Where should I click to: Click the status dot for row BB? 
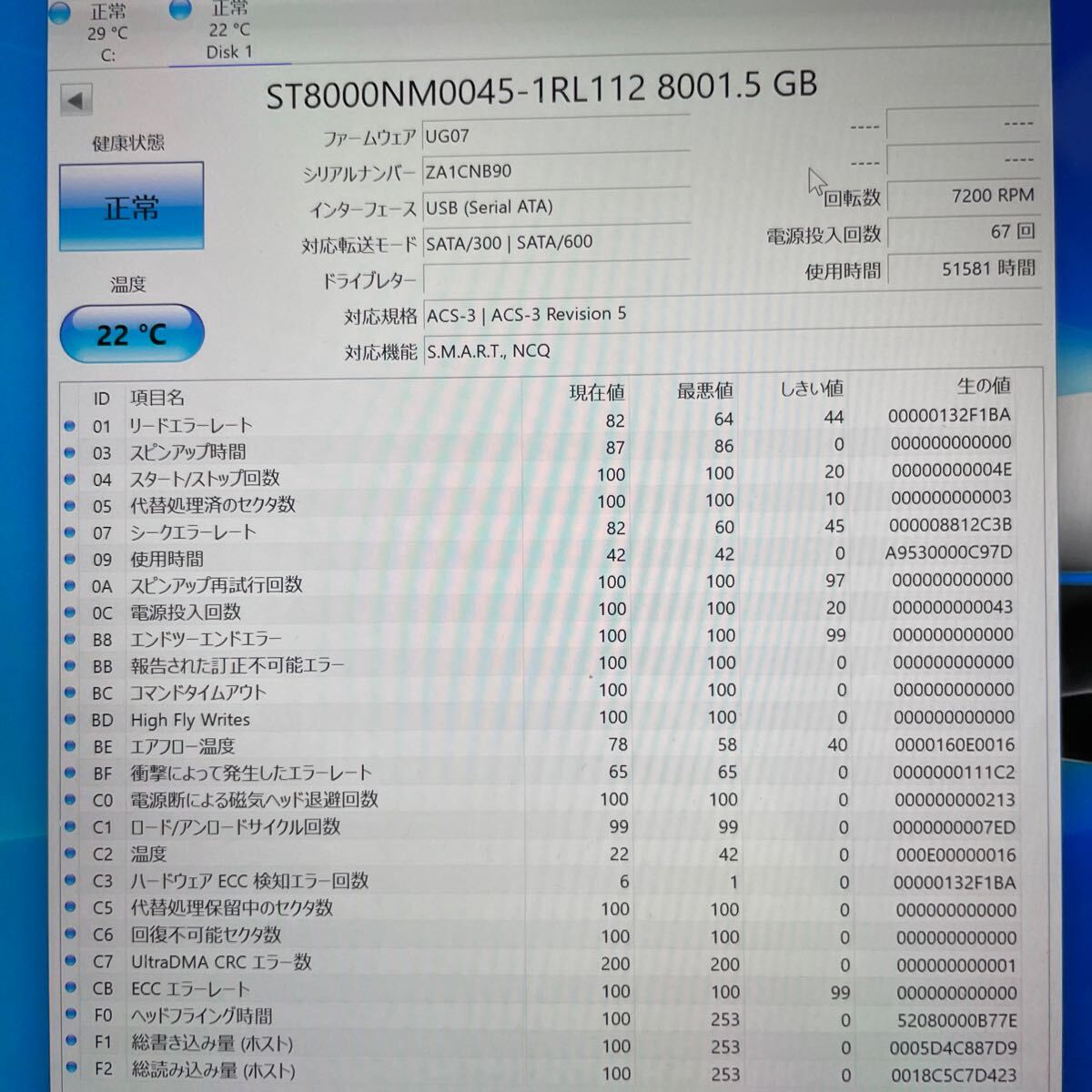pos(70,666)
